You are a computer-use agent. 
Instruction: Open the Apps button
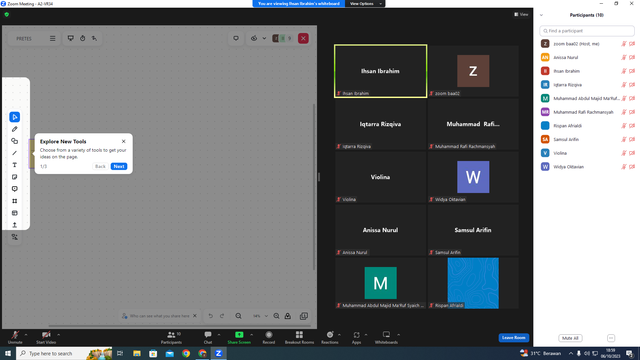pos(356,337)
